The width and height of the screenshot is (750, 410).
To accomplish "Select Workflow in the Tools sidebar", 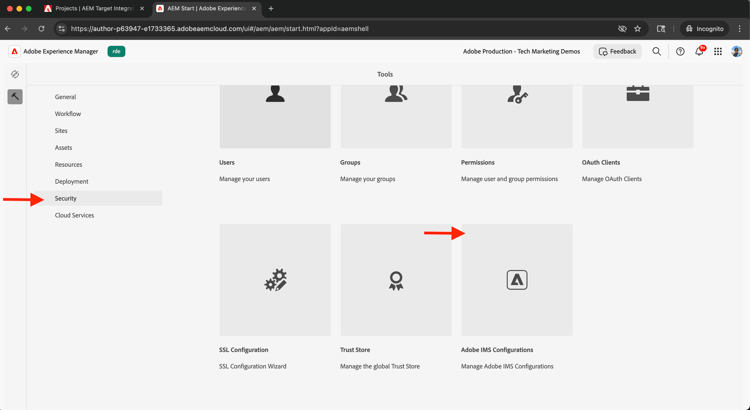I will [68, 114].
